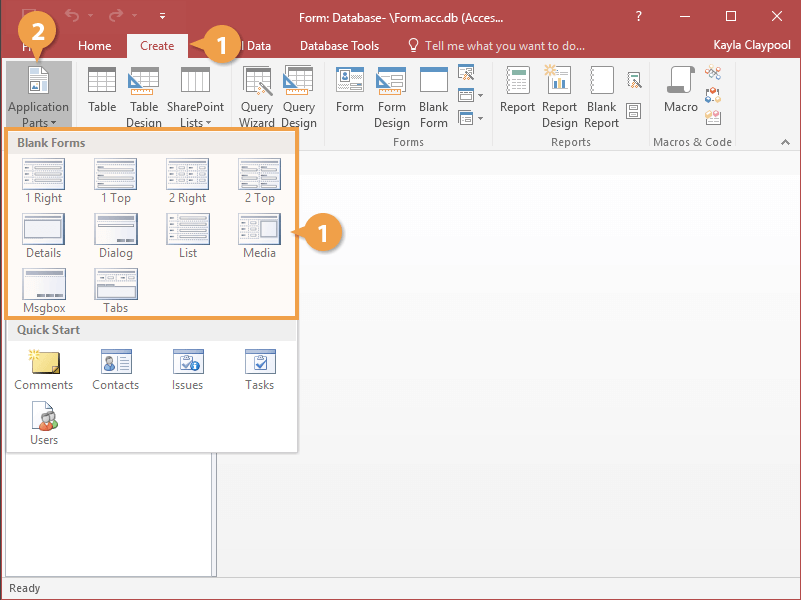This screenshot has height=600, width=801.
Task: Expand the SharePoint Lists dropdown
Action: (195, 100)
